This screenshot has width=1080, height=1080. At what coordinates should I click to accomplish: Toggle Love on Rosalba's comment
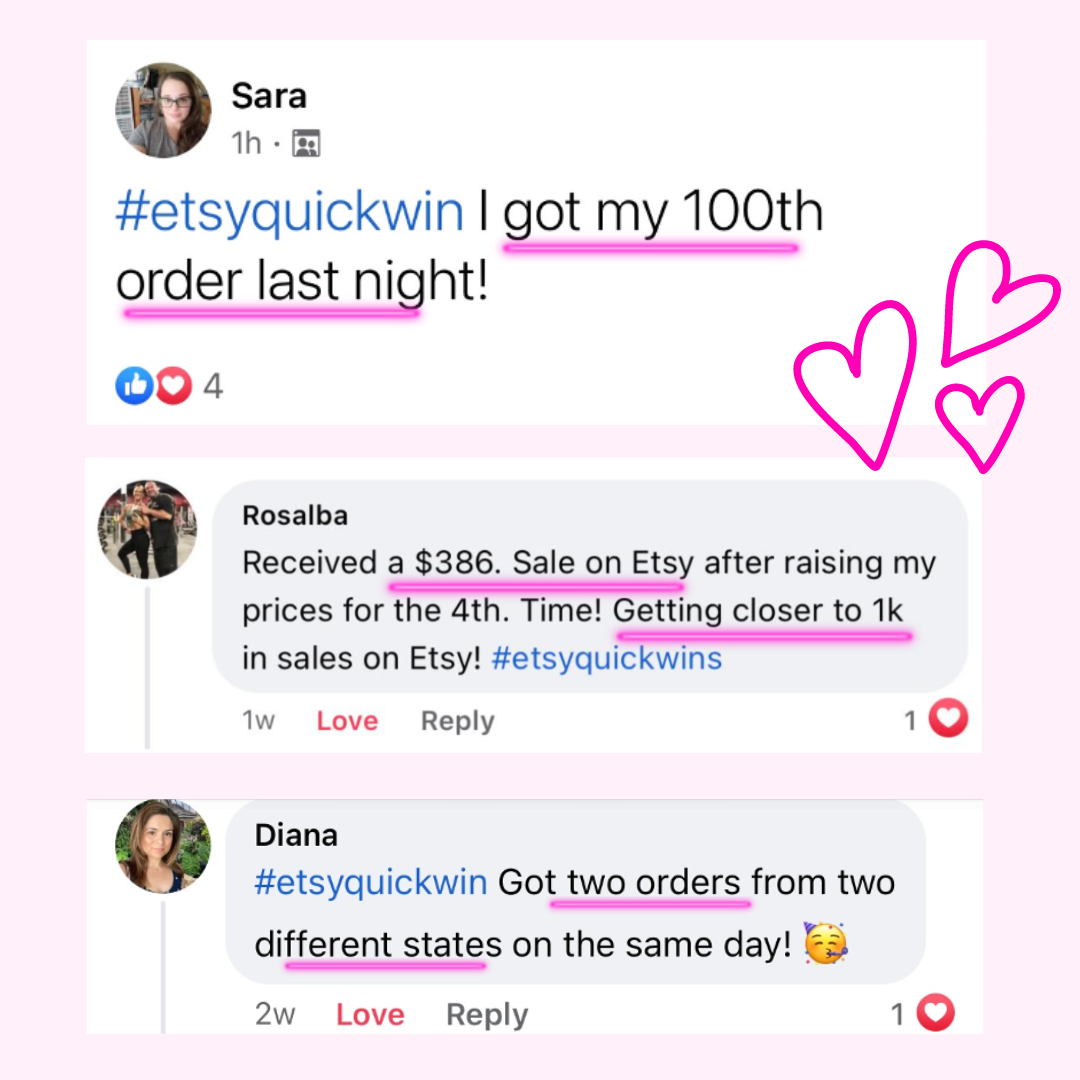[347, 720]
